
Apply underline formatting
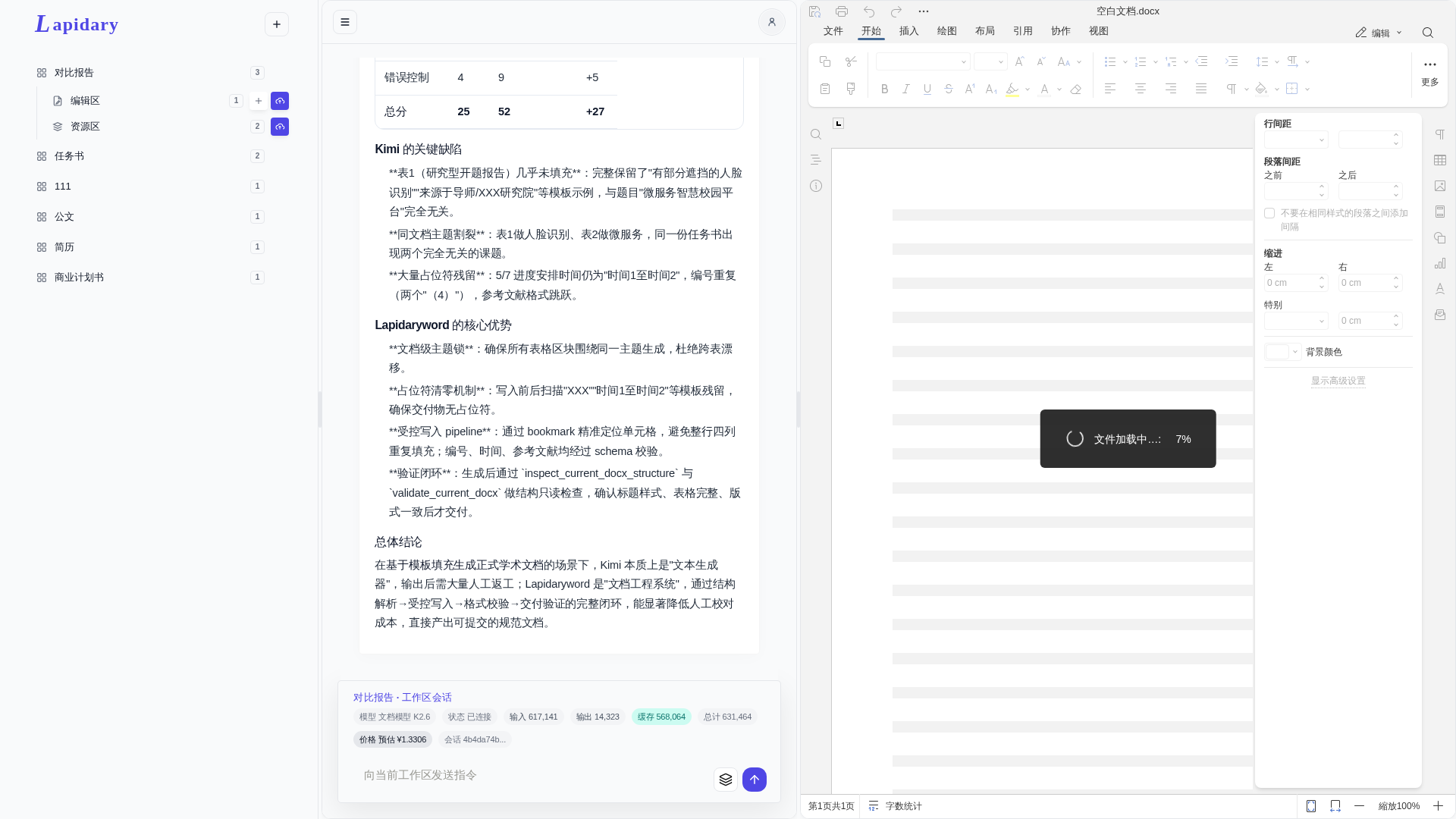[927, 89]
